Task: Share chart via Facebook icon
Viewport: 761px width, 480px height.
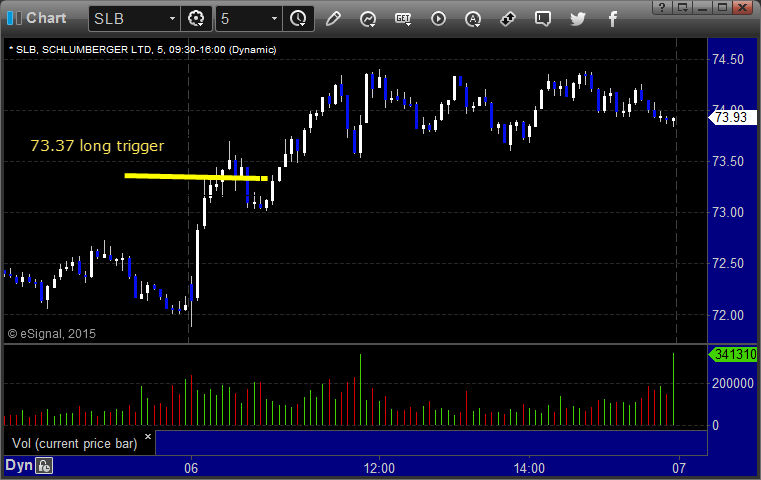Action: click(x=612, y=19)
